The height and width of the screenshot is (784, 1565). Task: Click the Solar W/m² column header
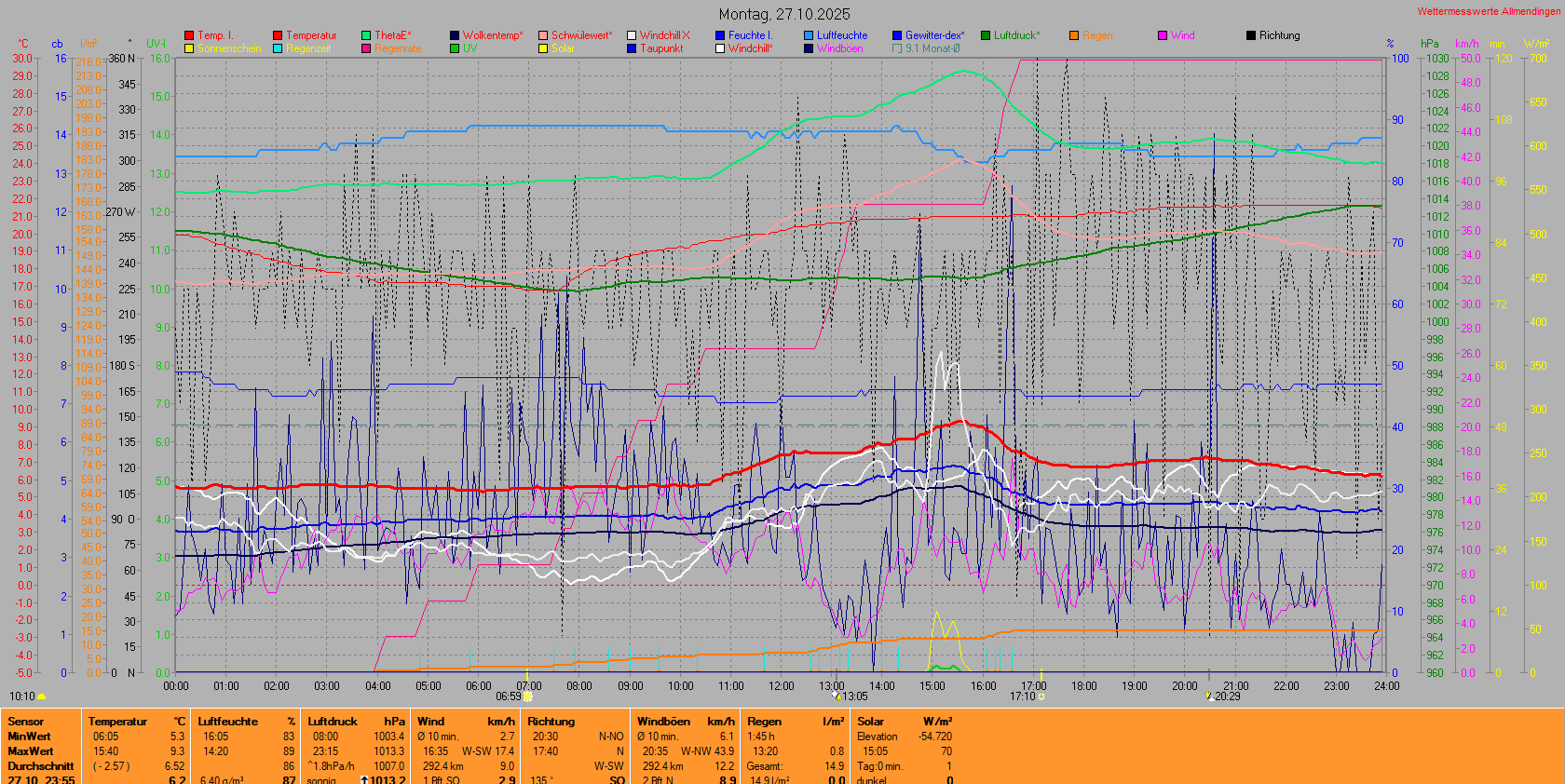905,722
